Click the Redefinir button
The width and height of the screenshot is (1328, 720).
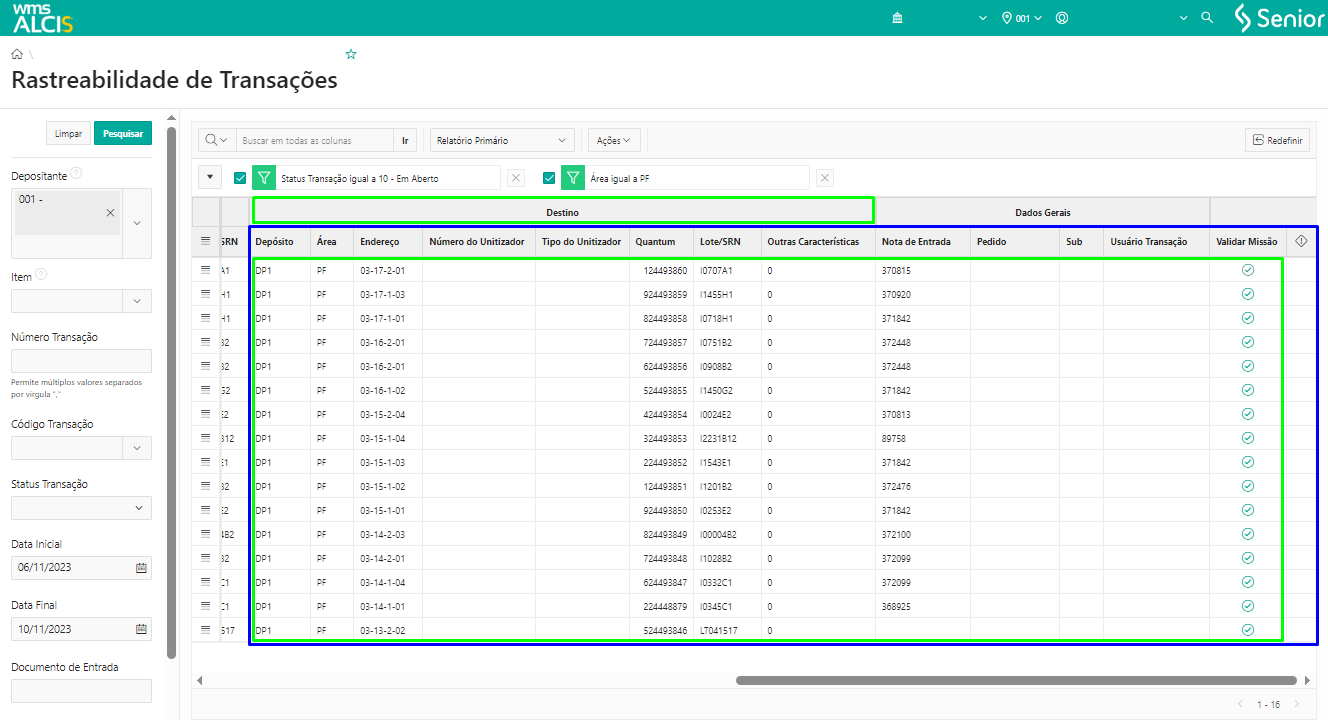(1277, 141)
